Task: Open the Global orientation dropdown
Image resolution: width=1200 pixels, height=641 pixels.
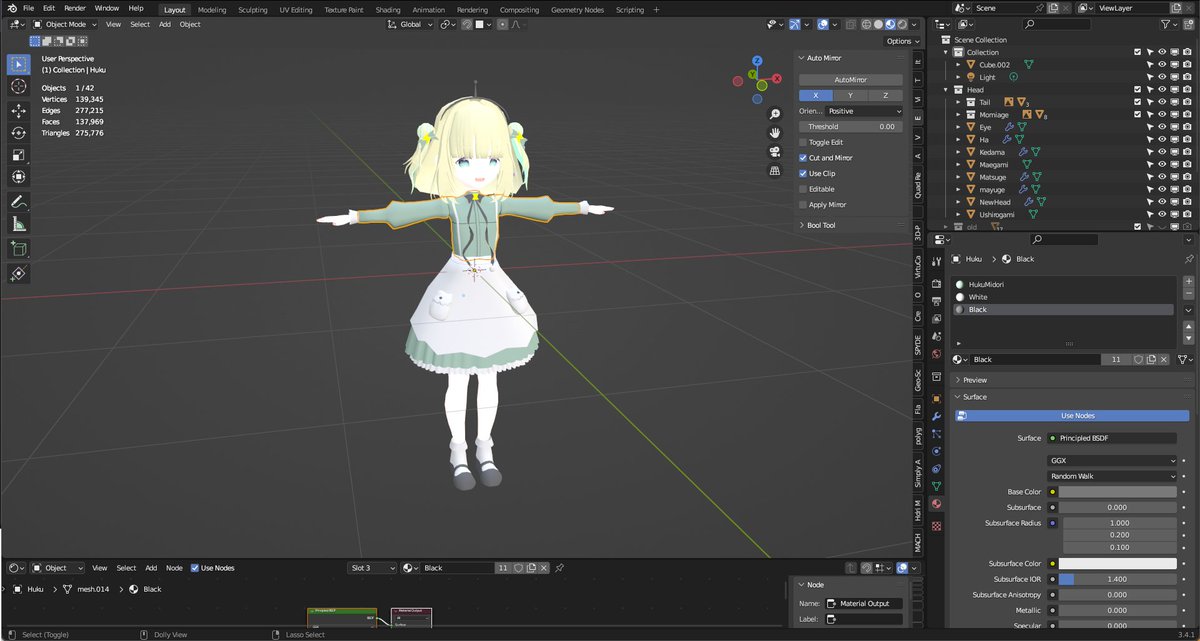Action: 411,24
